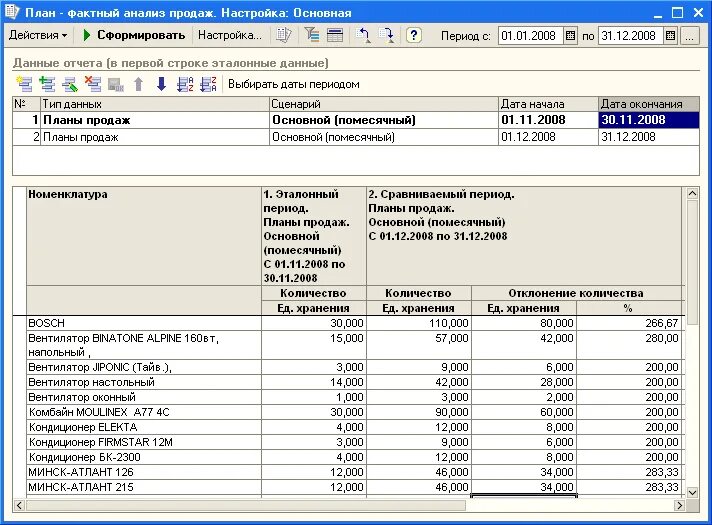Open the calendar for period start date
The image size is (712, 525).
[571, 36]
